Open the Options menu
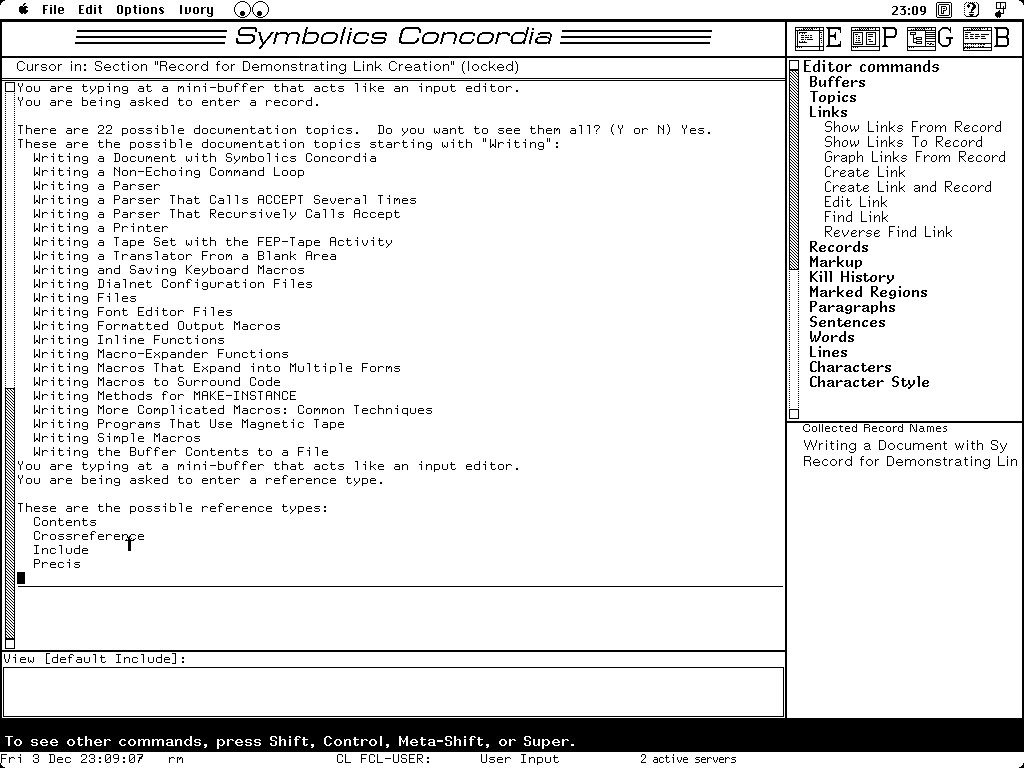Screen dimensions: 1024x768 click(140, 10)
